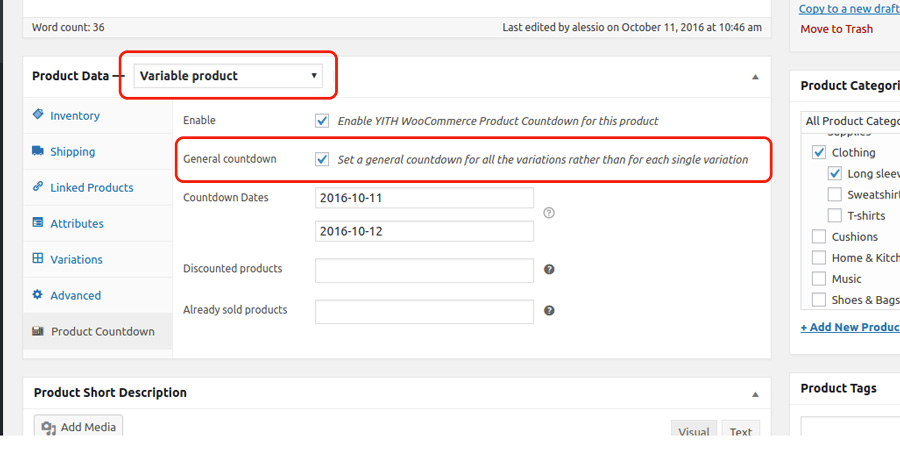Screen dimensions: 900x450
Task: Click the Product Tags panel heading
Action: coord(838,389)
